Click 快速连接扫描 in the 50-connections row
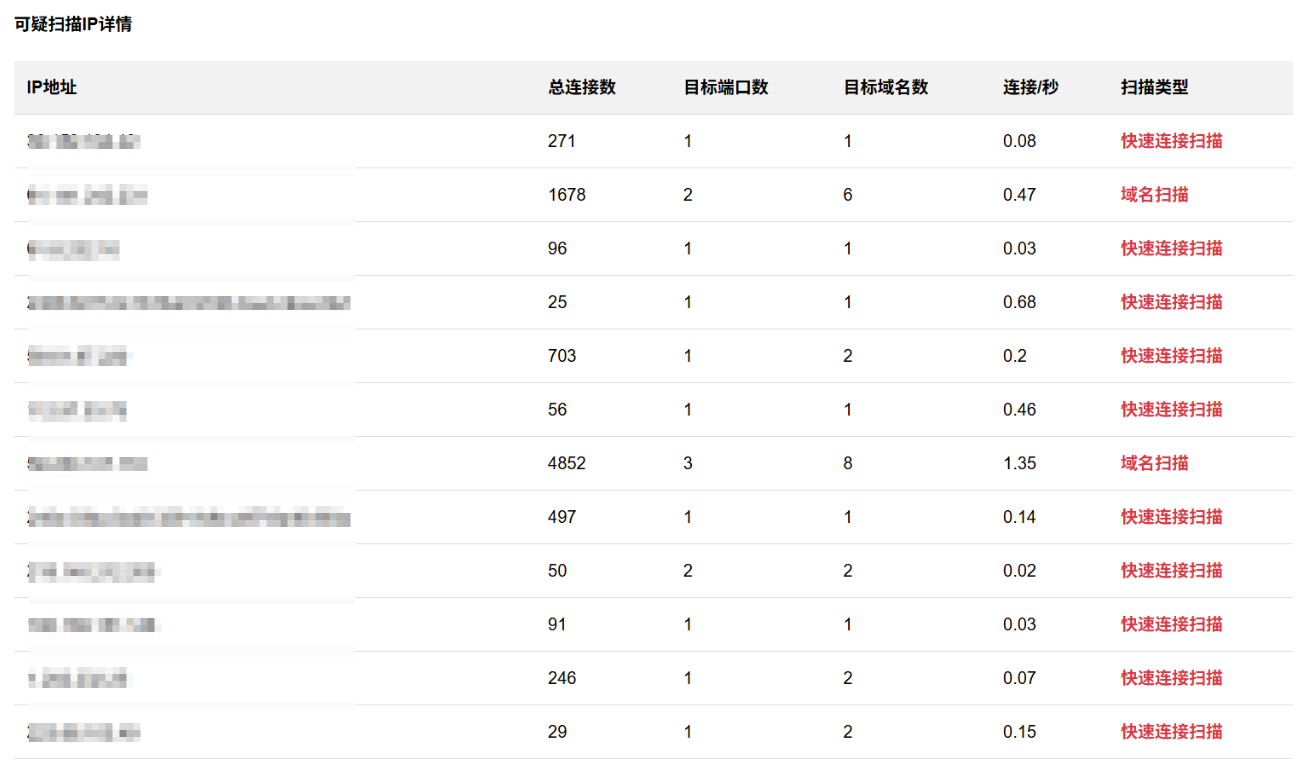The image size is (1314, 768). (x=1172, y=570)
